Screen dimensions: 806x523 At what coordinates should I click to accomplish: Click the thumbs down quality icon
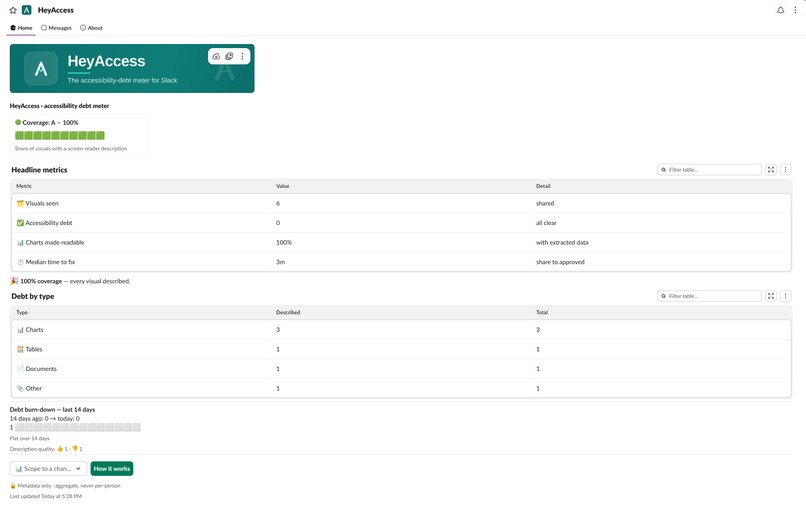75,449
